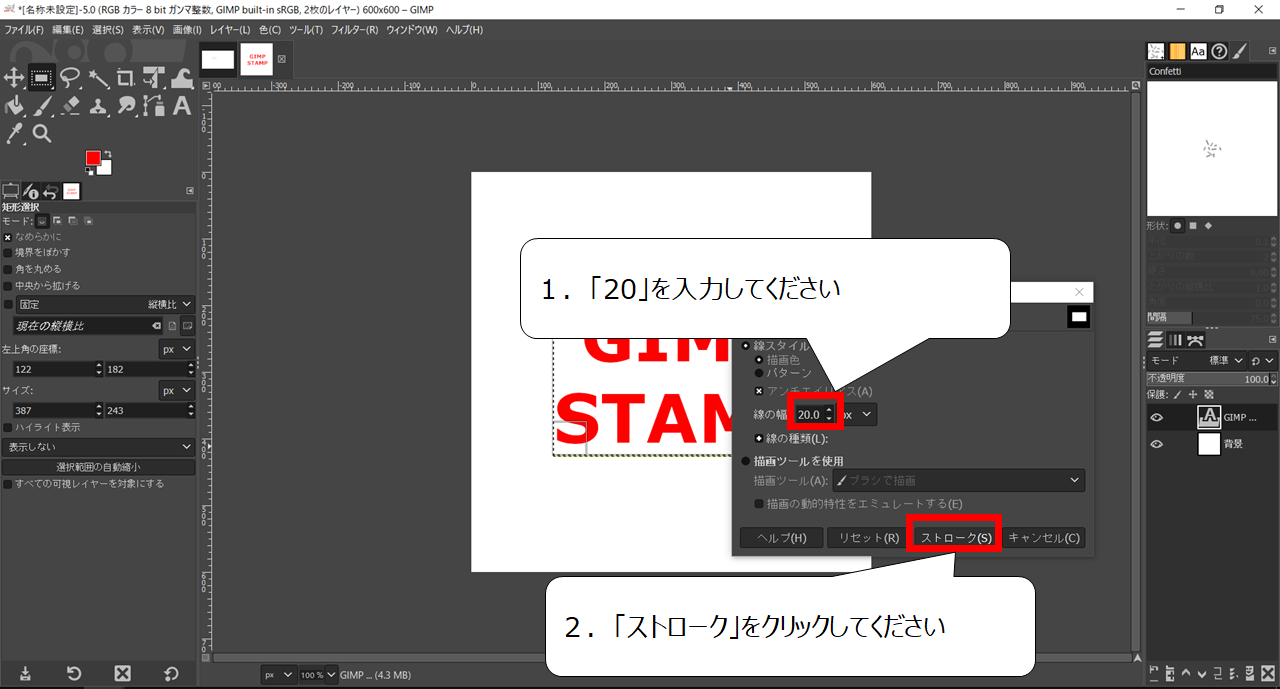This screenshot has width=1280, height=689.
Task: Switch to the Paths tab icon
Action: (x=1195, y=340)
